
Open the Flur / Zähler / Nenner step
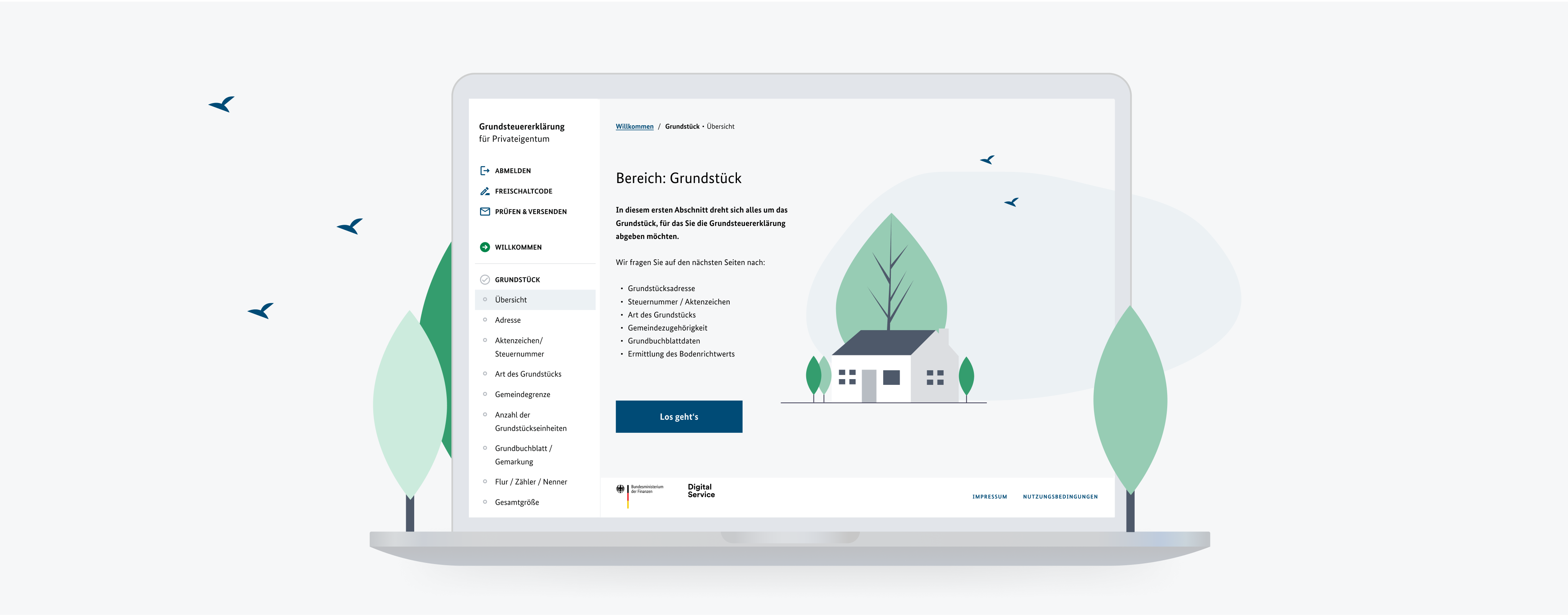tap(531, 481)
